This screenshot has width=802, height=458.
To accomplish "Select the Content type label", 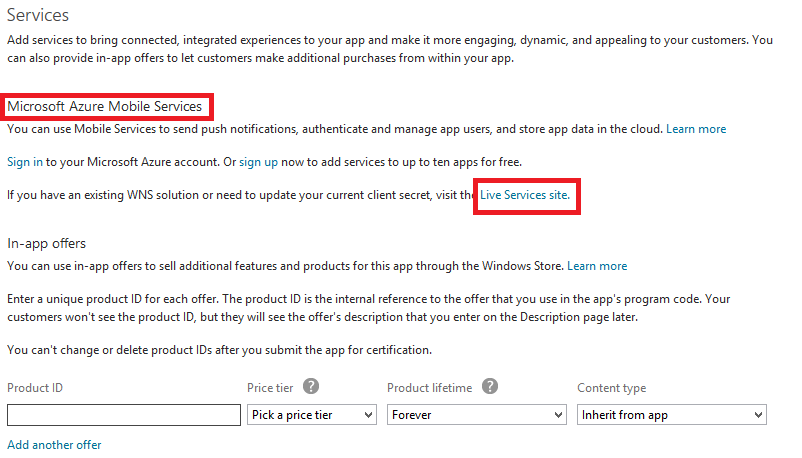I will (612, 388).
